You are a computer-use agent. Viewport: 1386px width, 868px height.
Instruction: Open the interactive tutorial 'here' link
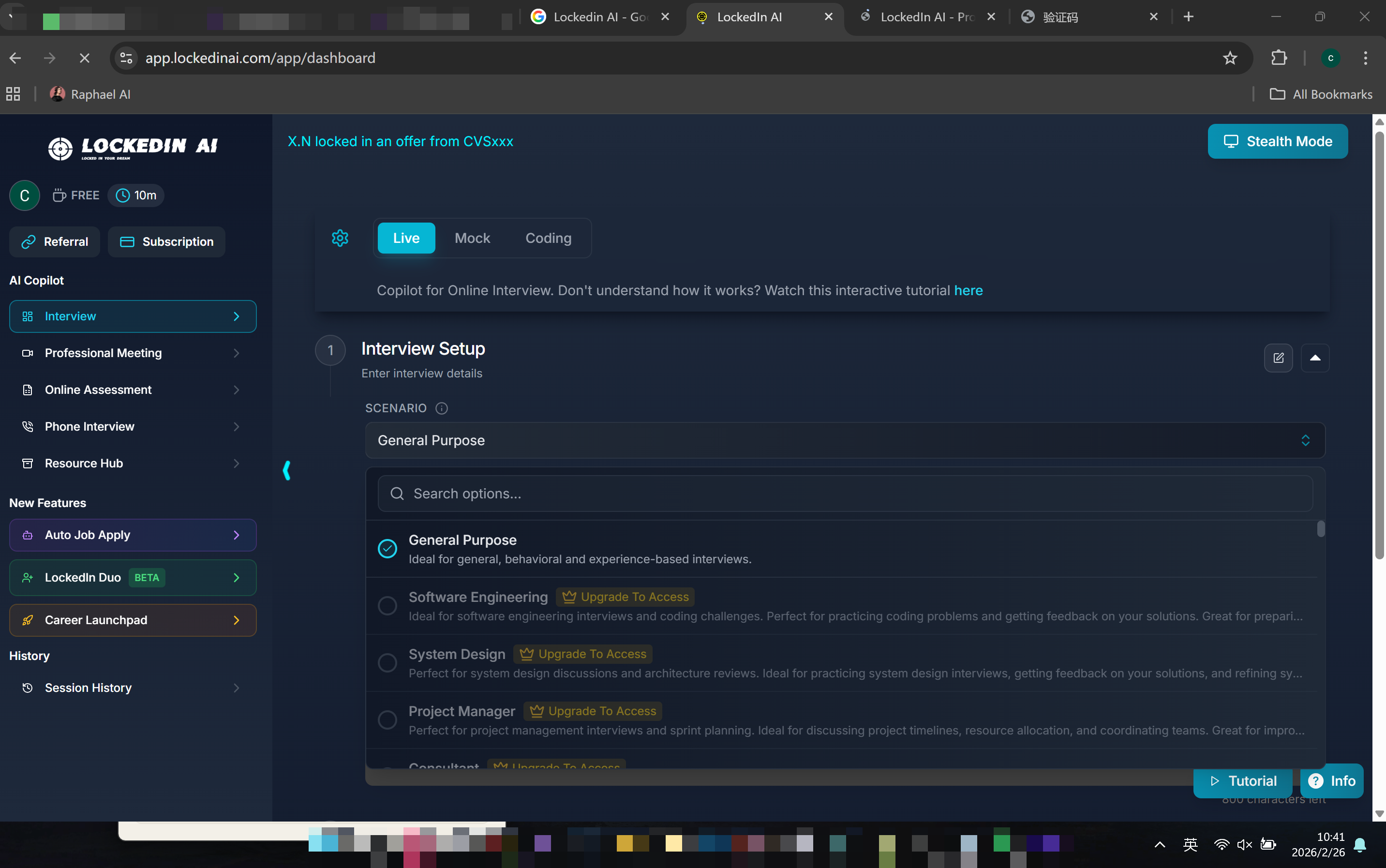coord(968,290)
